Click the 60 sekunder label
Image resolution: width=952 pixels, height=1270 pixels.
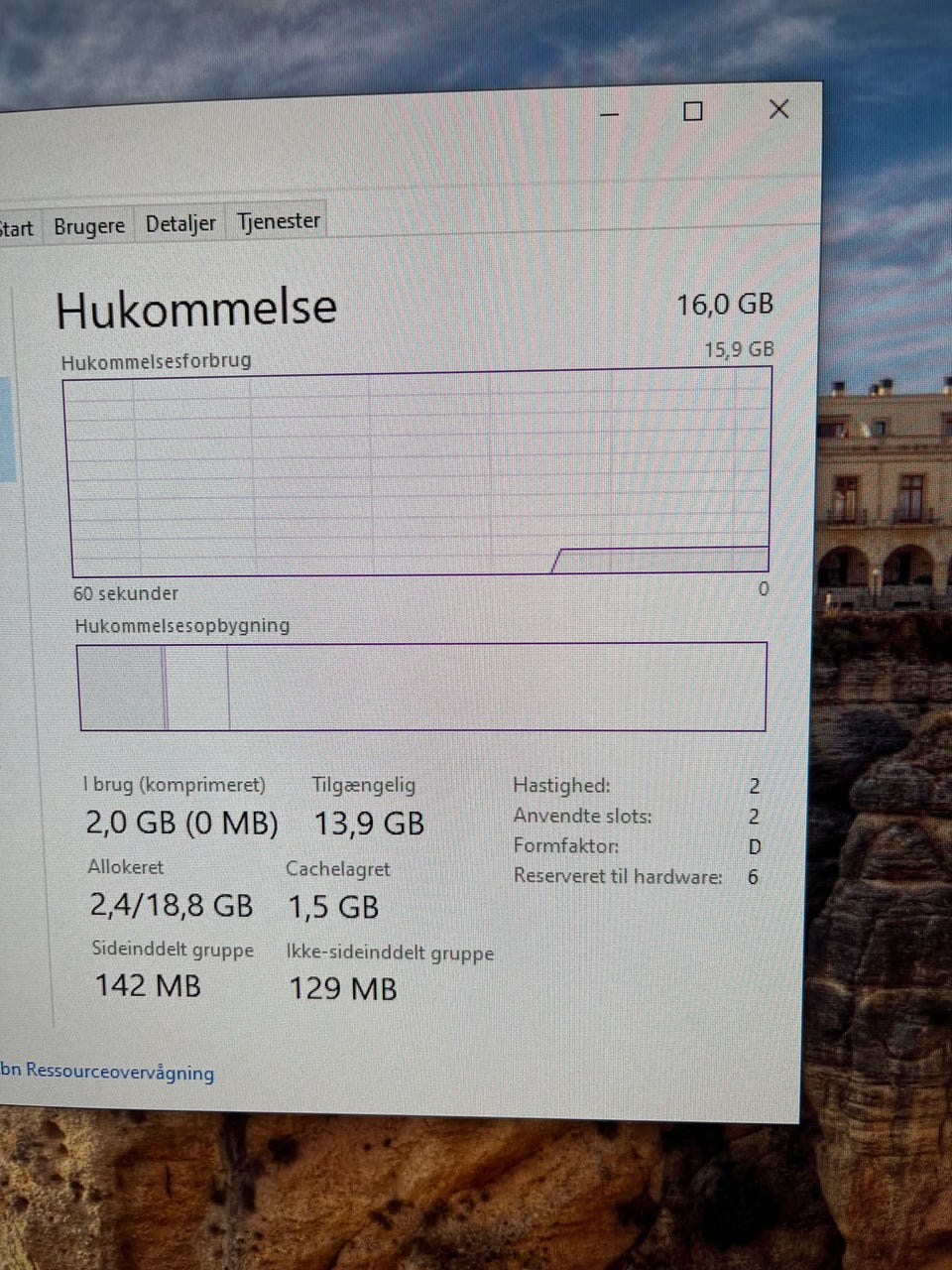tap(126, 593)
